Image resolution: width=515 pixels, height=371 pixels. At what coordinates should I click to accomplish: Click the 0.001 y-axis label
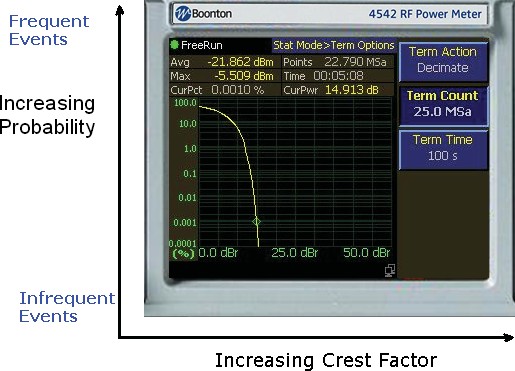[185, 222]
